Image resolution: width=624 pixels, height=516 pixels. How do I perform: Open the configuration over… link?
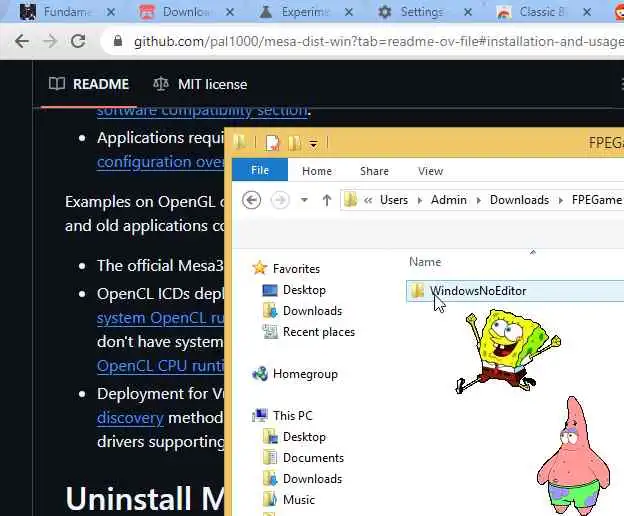(x=160, y=162)
